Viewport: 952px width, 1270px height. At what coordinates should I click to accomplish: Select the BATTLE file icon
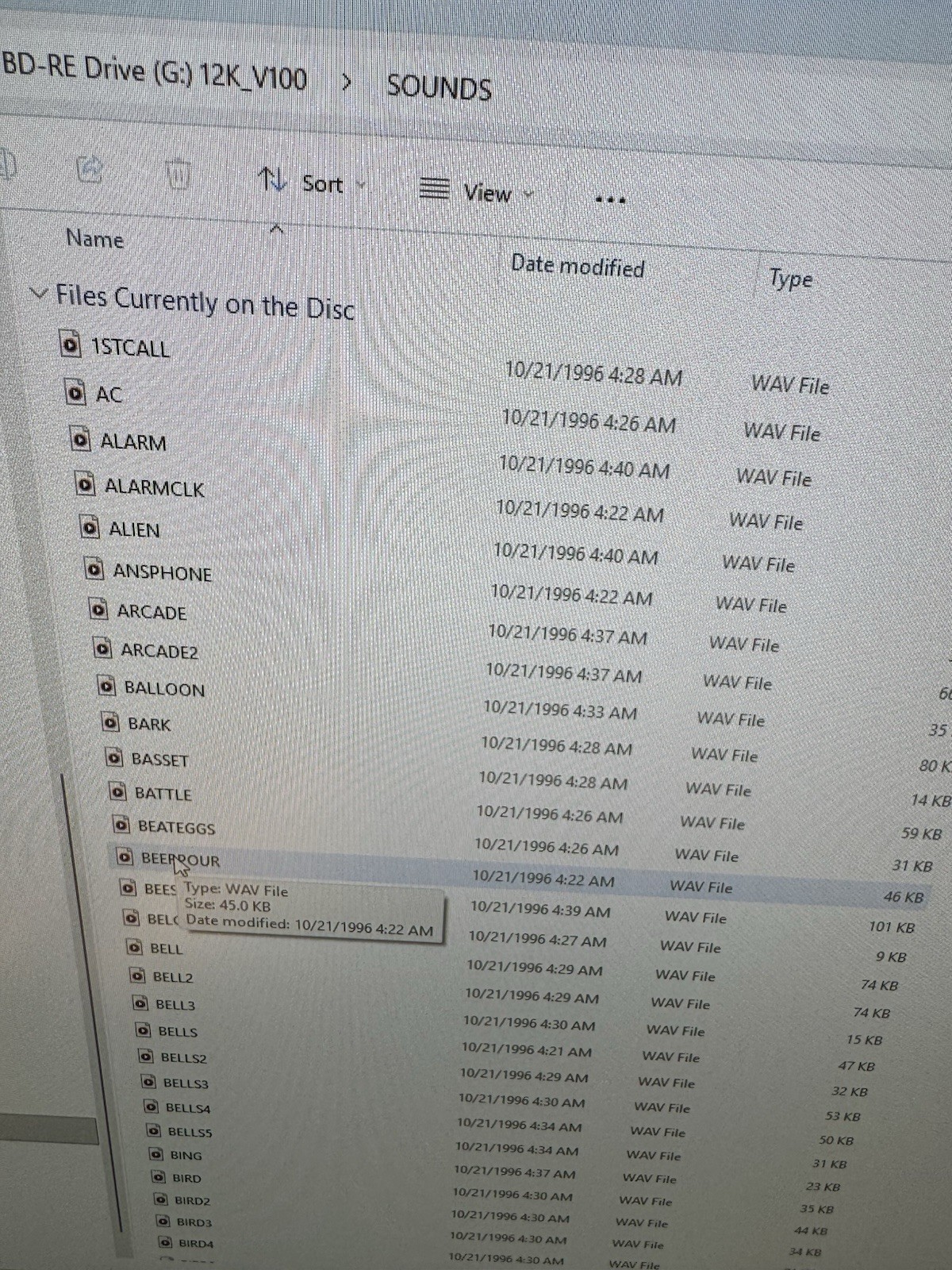(x=117, y=791)
